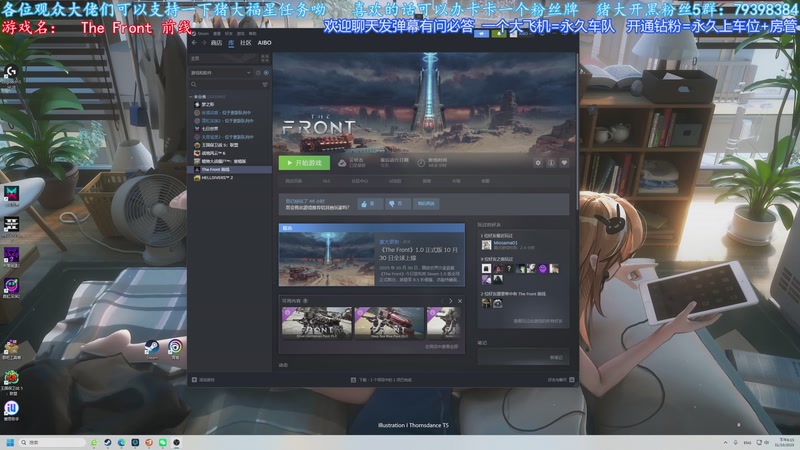
Task: Open friends and chat at bottom right
Action: 561,380
